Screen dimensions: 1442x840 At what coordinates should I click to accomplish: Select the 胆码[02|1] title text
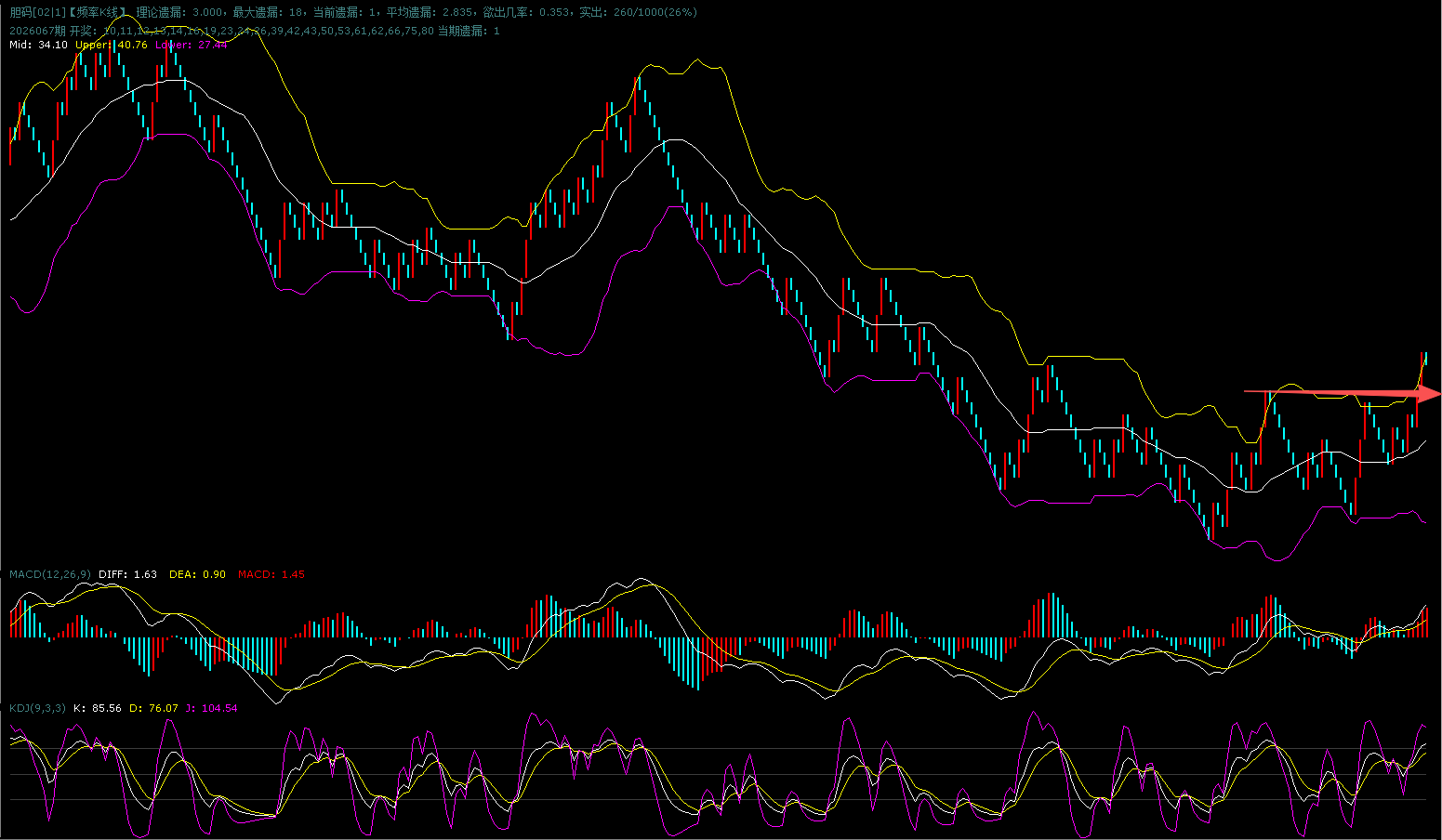(x=36, y=12)
